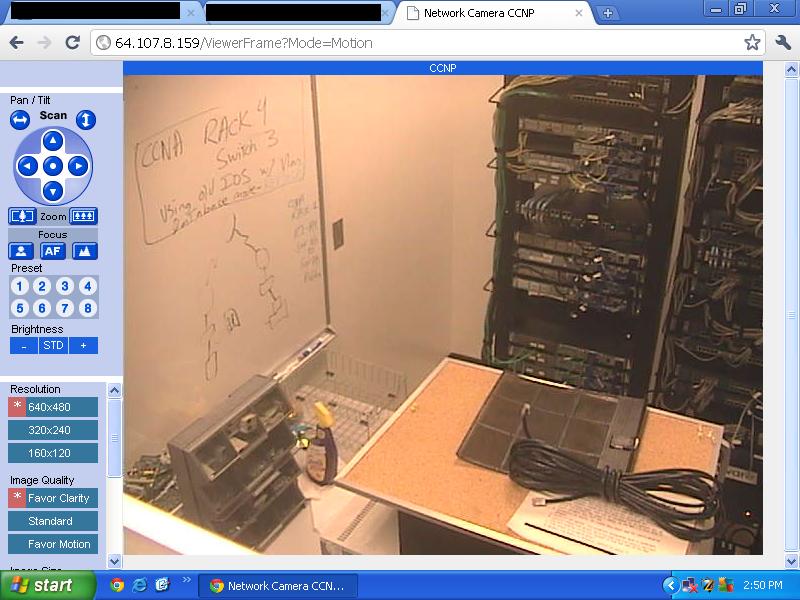Set image quality to Standard

point(52,521)
